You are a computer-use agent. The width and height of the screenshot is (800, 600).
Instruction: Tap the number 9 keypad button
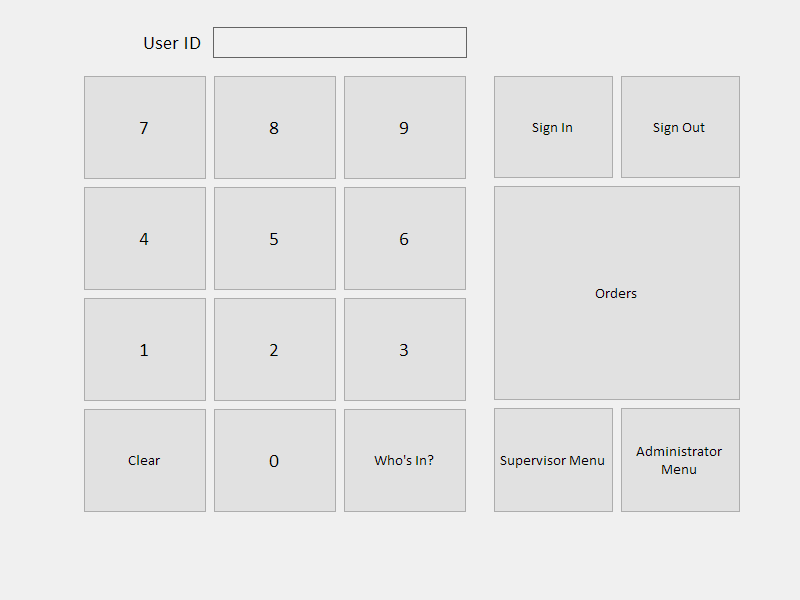click(404, 128)
